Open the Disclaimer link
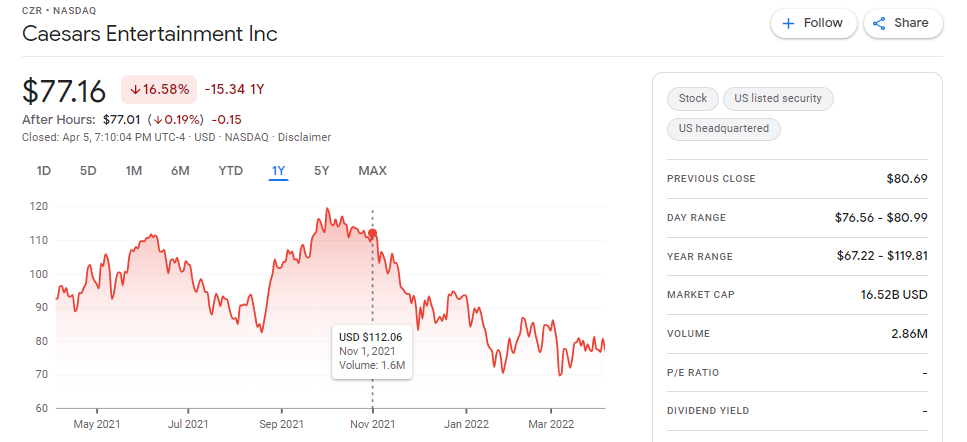Viewport: 967px width, 442px height. click(x=305, y=137)
